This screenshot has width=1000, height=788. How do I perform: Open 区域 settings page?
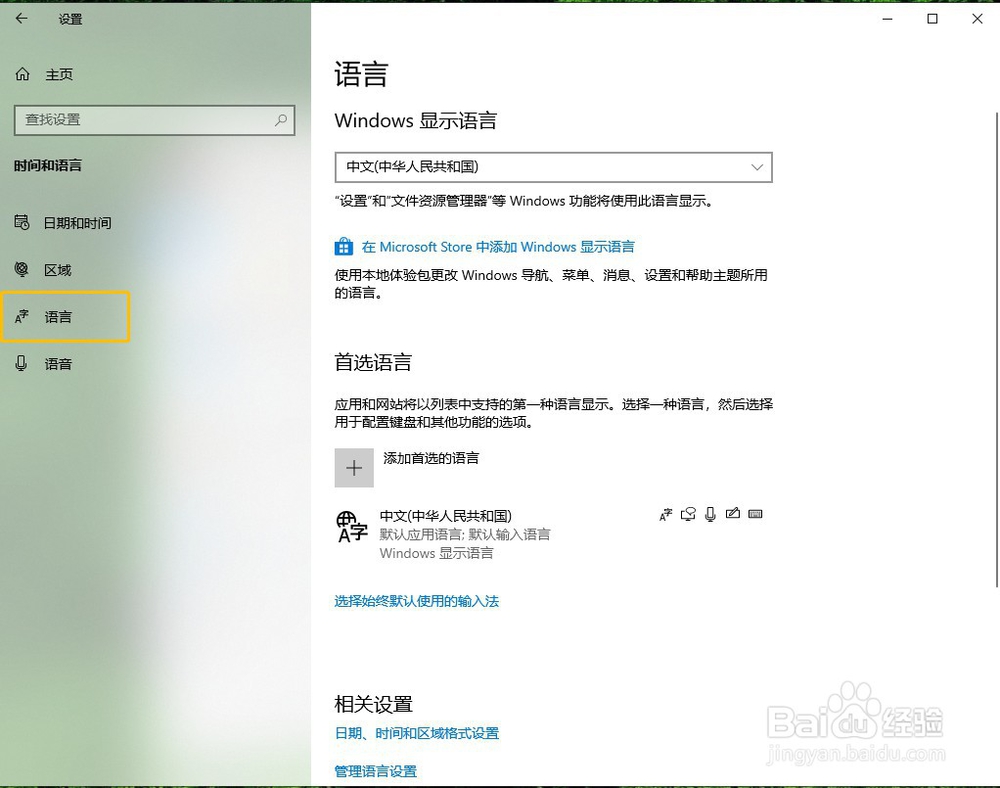[58, 270]
